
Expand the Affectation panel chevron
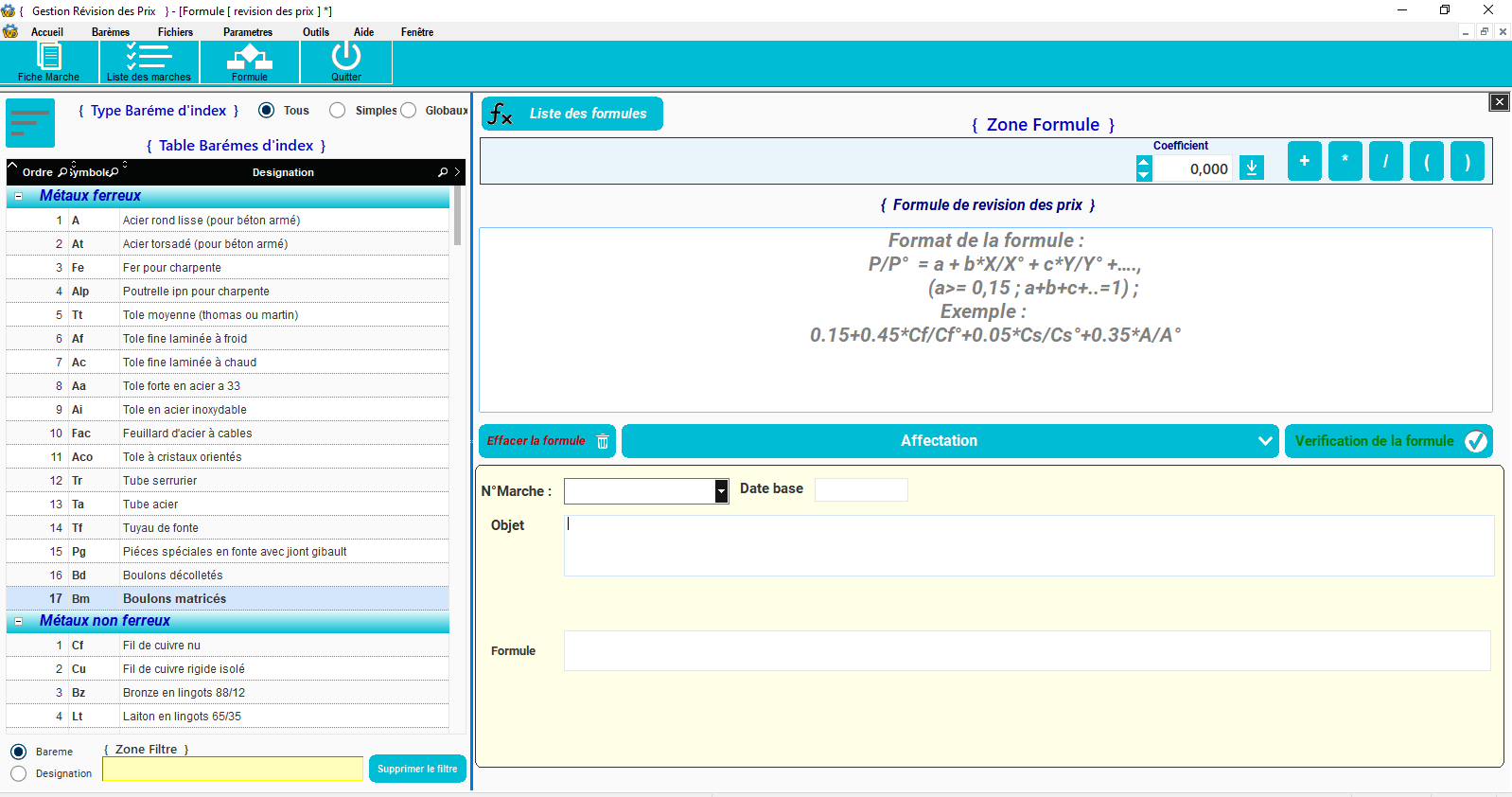[x=1265, y=441]
